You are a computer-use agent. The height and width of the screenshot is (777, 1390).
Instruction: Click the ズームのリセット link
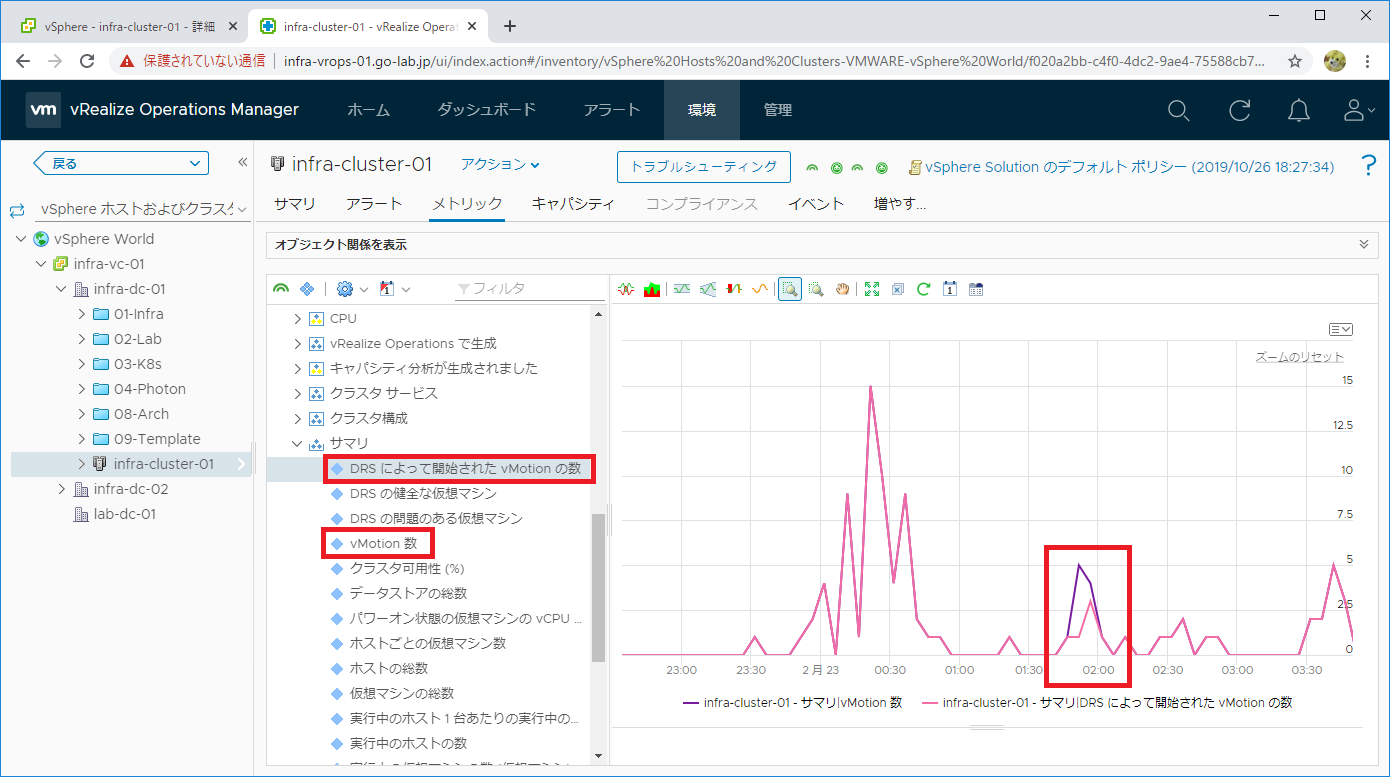(x=1300, y=357)
